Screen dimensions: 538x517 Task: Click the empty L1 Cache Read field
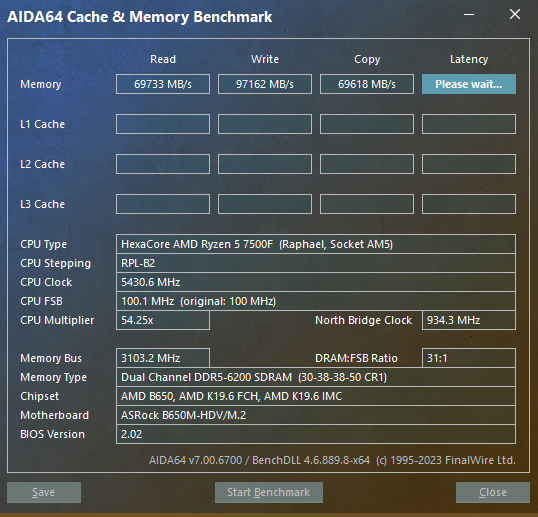[163, 124]
